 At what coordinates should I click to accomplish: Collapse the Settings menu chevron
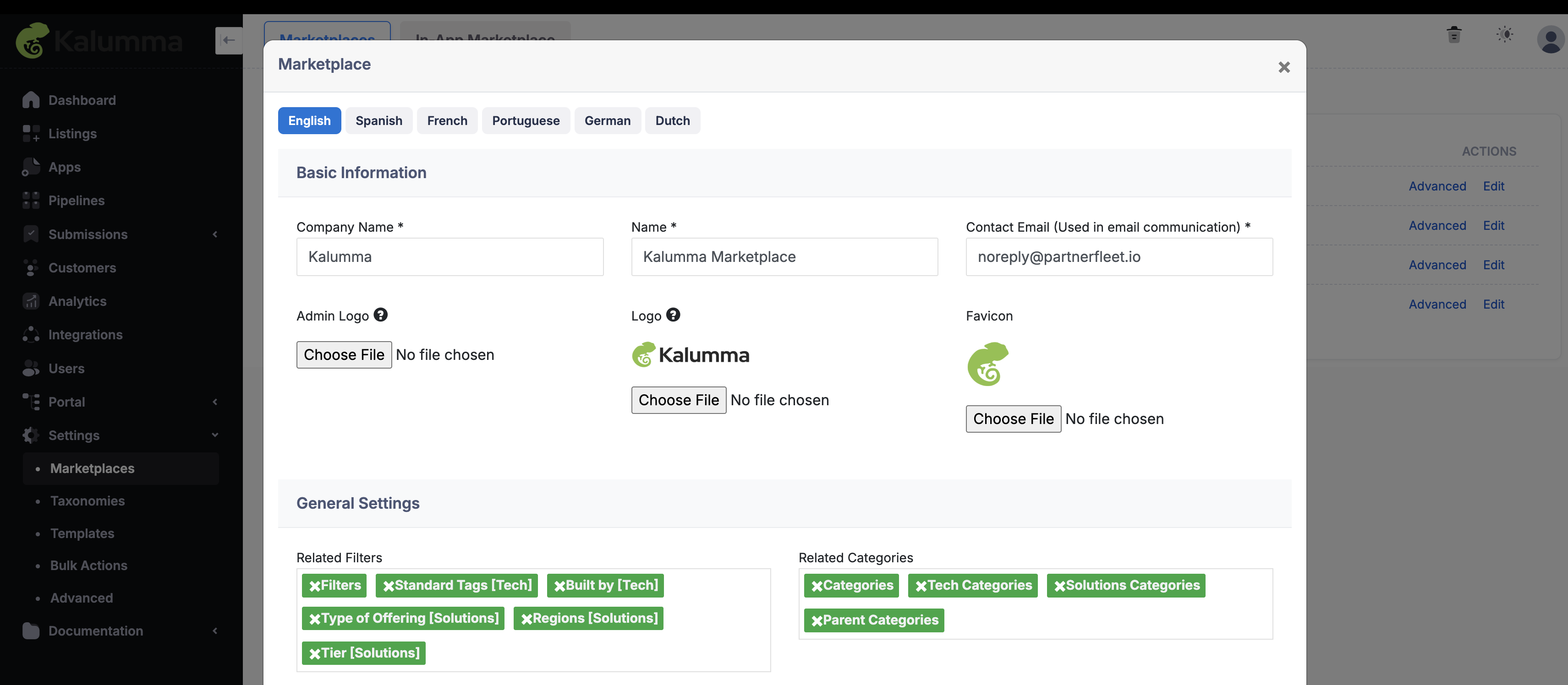(x=215, y=435)
